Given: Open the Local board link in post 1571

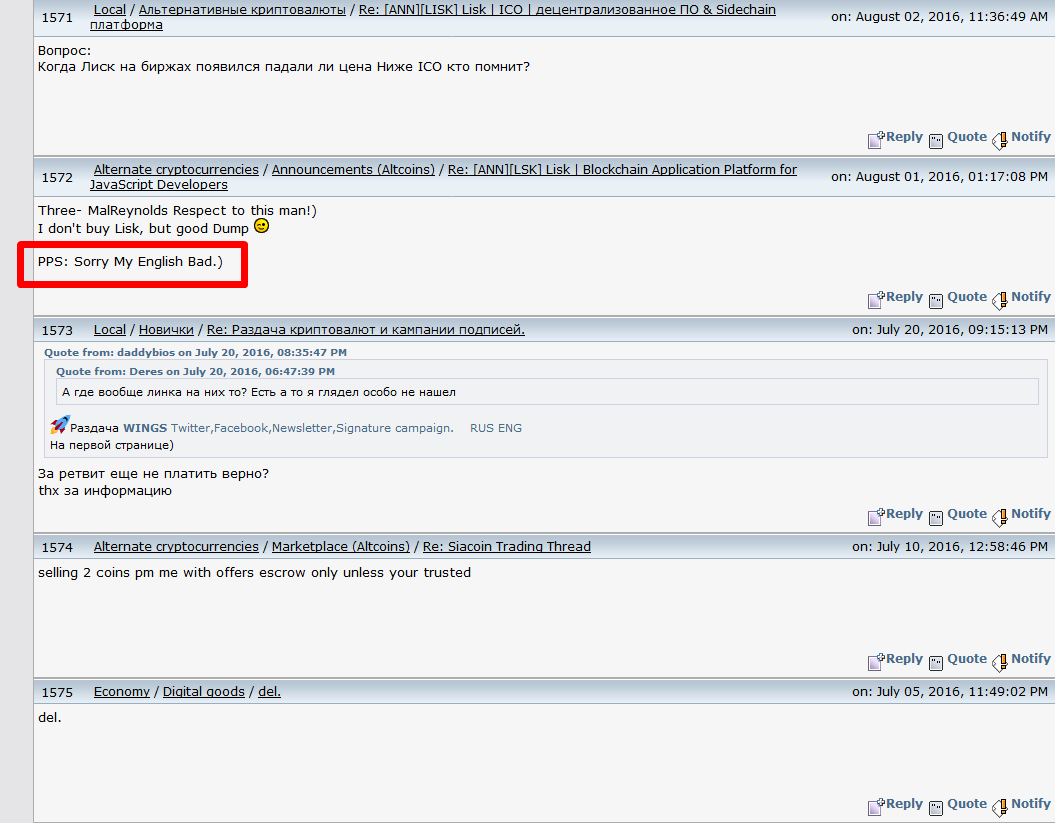Looking at the screenshot, I should click(x=110, y=9).
